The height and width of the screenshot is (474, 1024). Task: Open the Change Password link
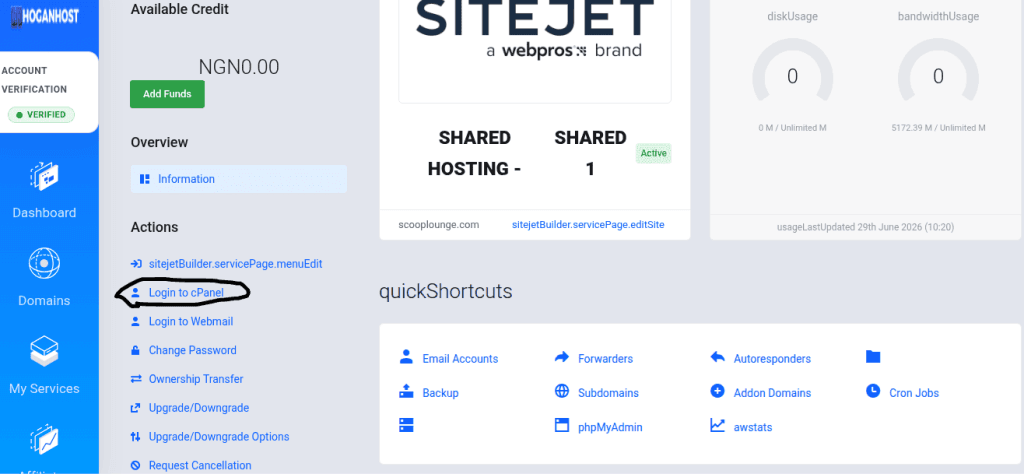tap(193, 350)
